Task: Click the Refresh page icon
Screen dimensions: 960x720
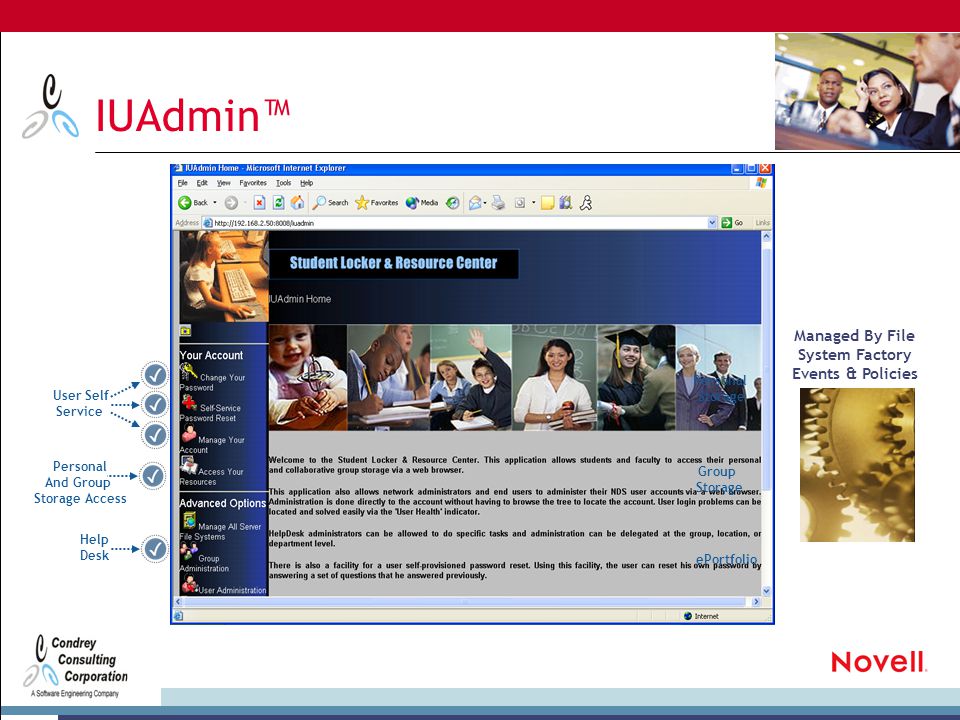Action: coord(279,203)
